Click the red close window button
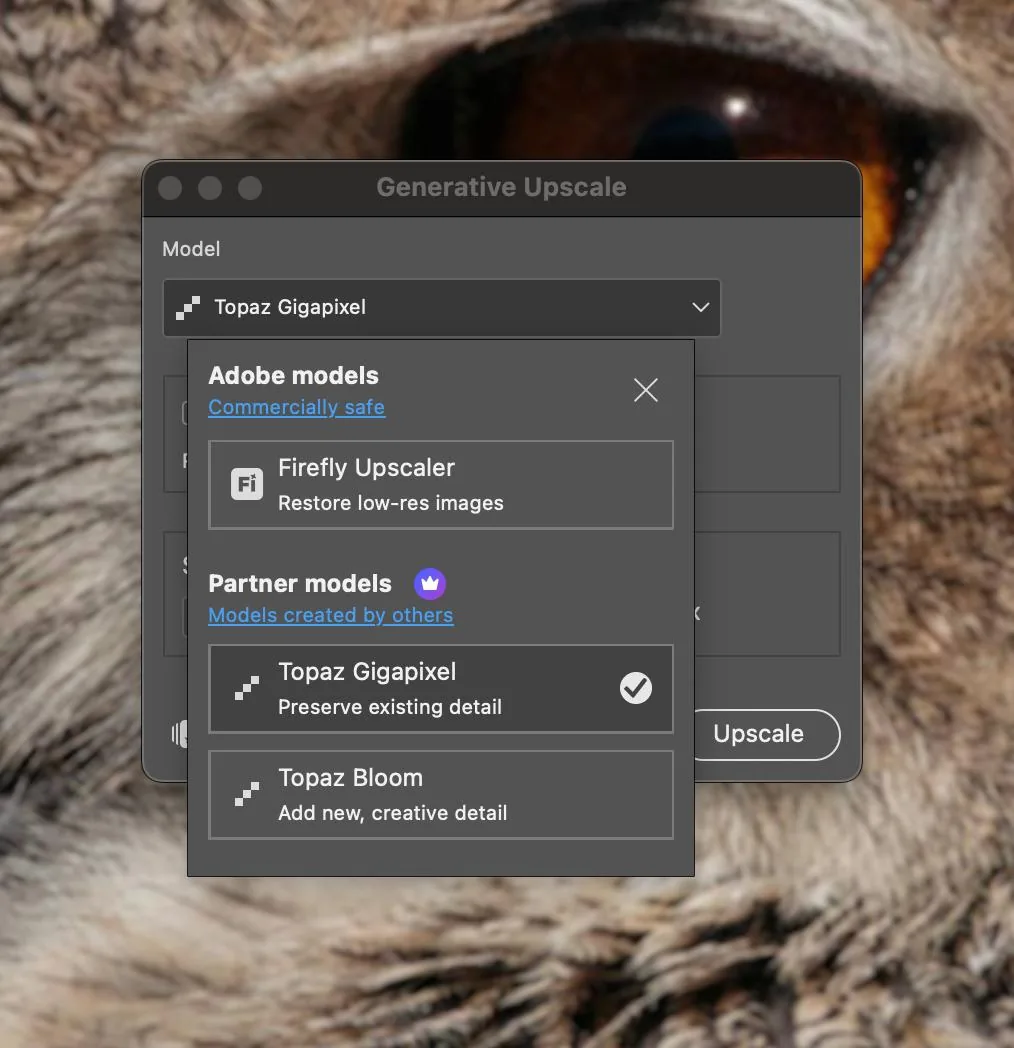Screen dimensions: 1014x1048 pyautogui.click(x=170, y=188)
